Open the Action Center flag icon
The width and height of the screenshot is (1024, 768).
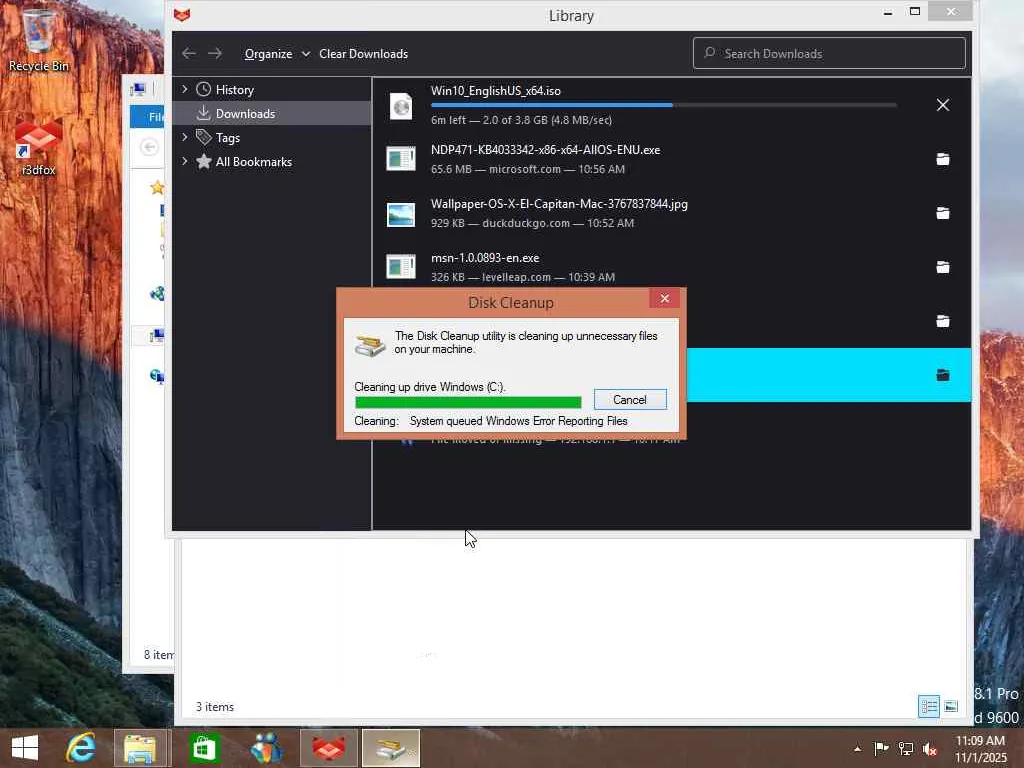pos(881,748)
